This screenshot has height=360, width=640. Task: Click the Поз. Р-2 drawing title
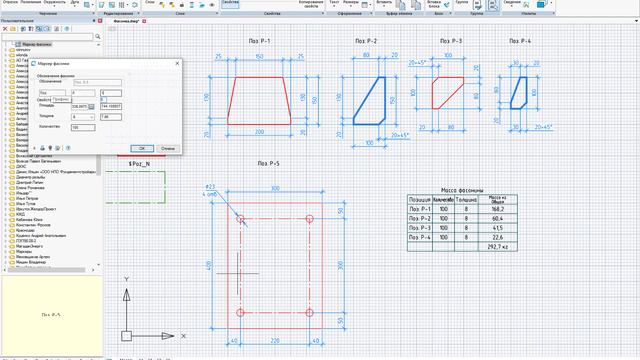click(x=366, y=41)
